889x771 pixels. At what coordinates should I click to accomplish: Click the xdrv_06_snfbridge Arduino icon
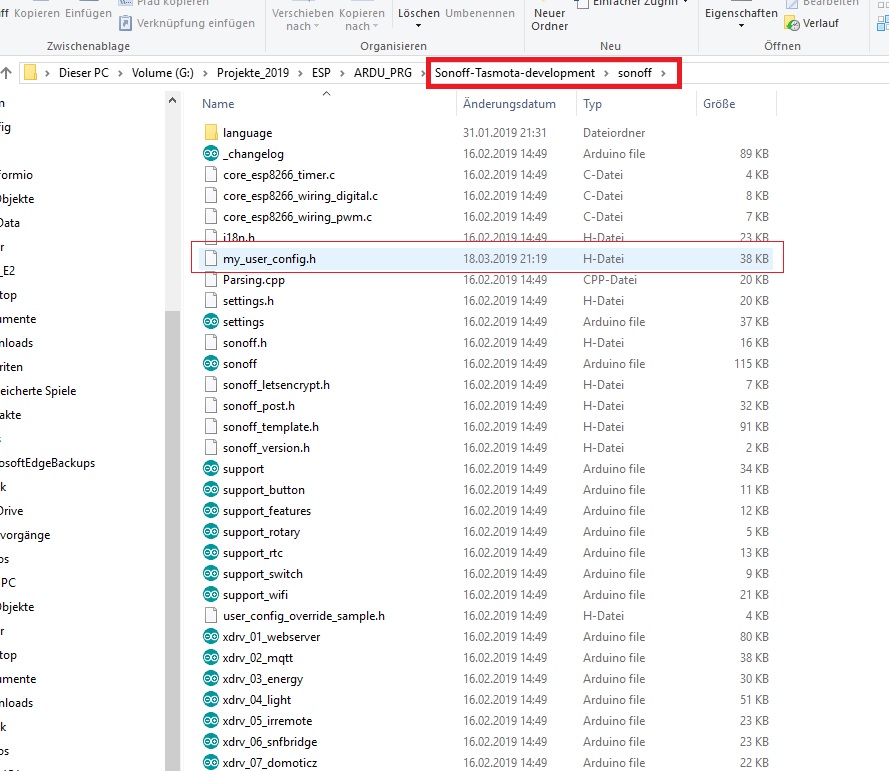click(x=211, y=741)
